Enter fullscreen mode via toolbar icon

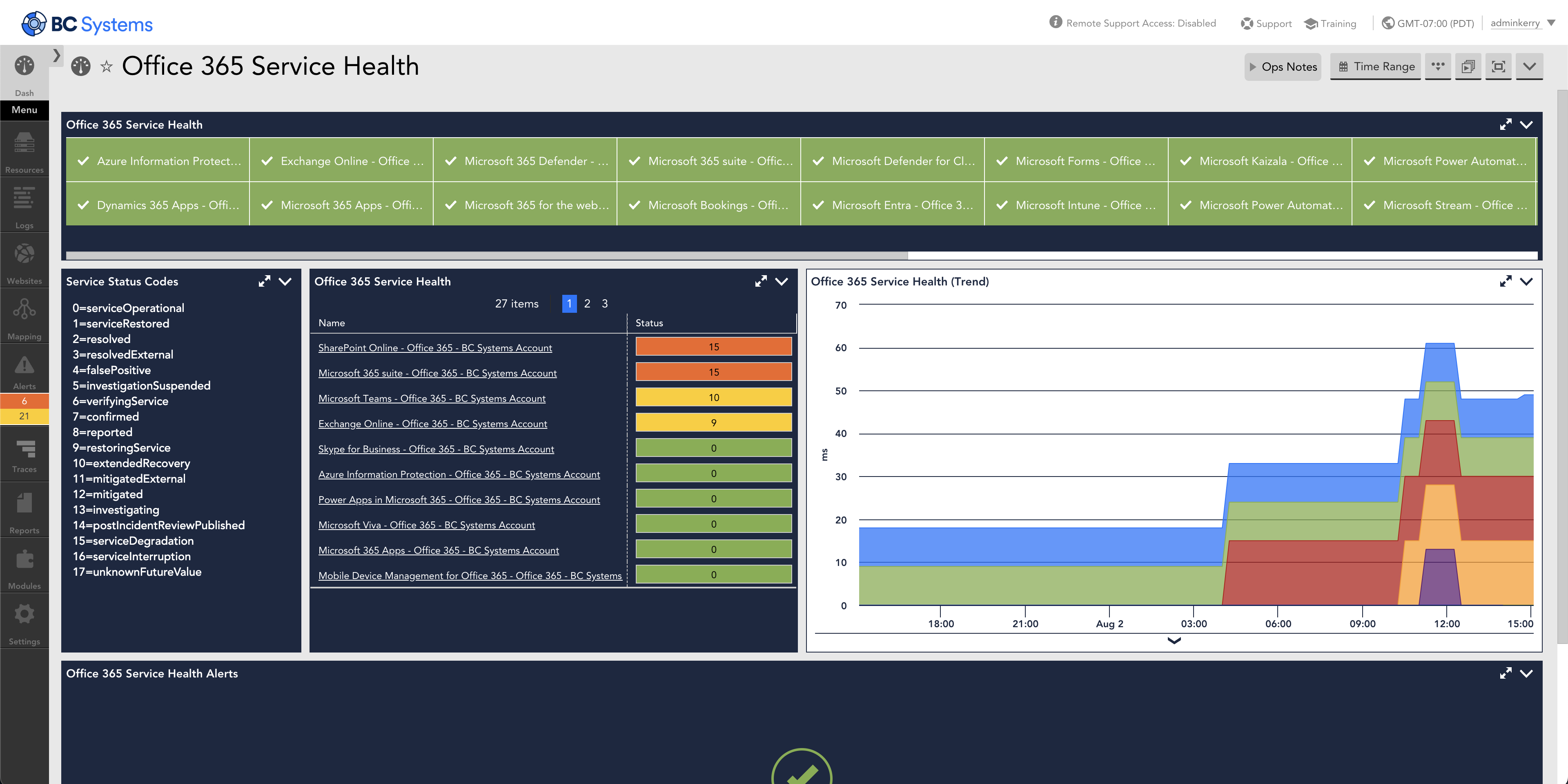click(x=1499, y=66)
